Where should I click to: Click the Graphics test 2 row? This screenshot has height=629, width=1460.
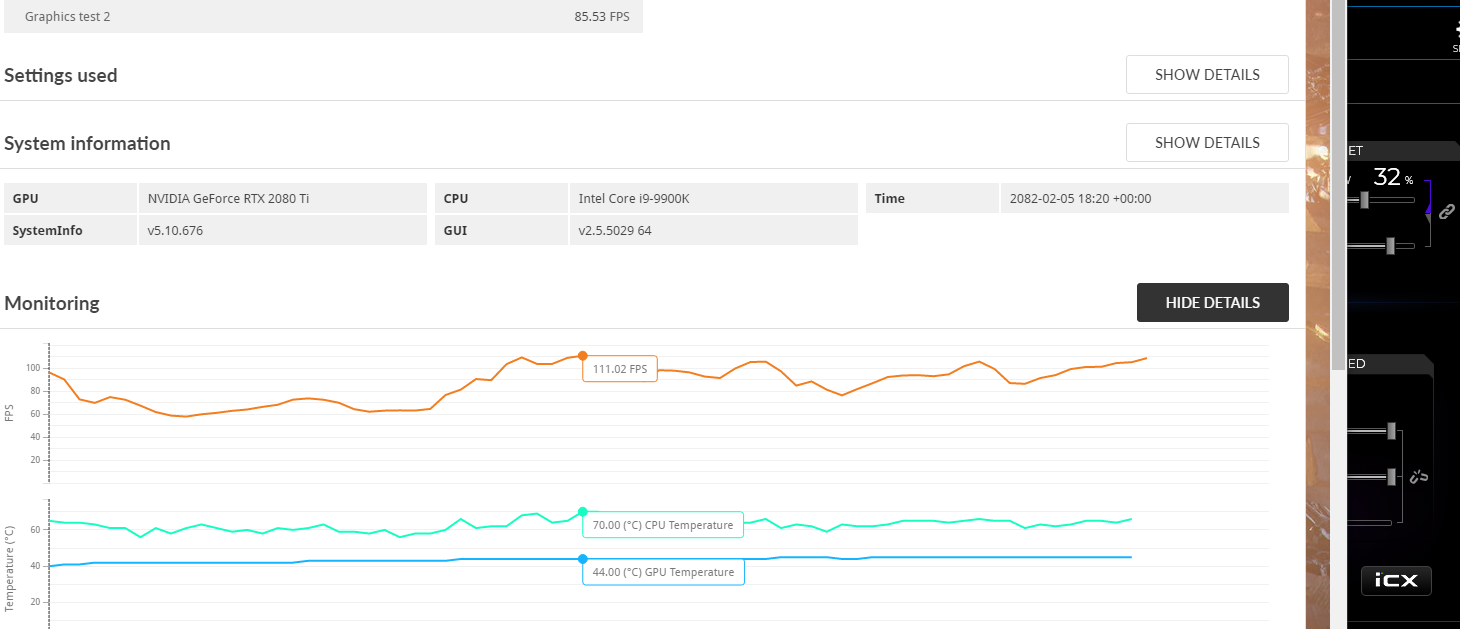(x=323, y=16)
